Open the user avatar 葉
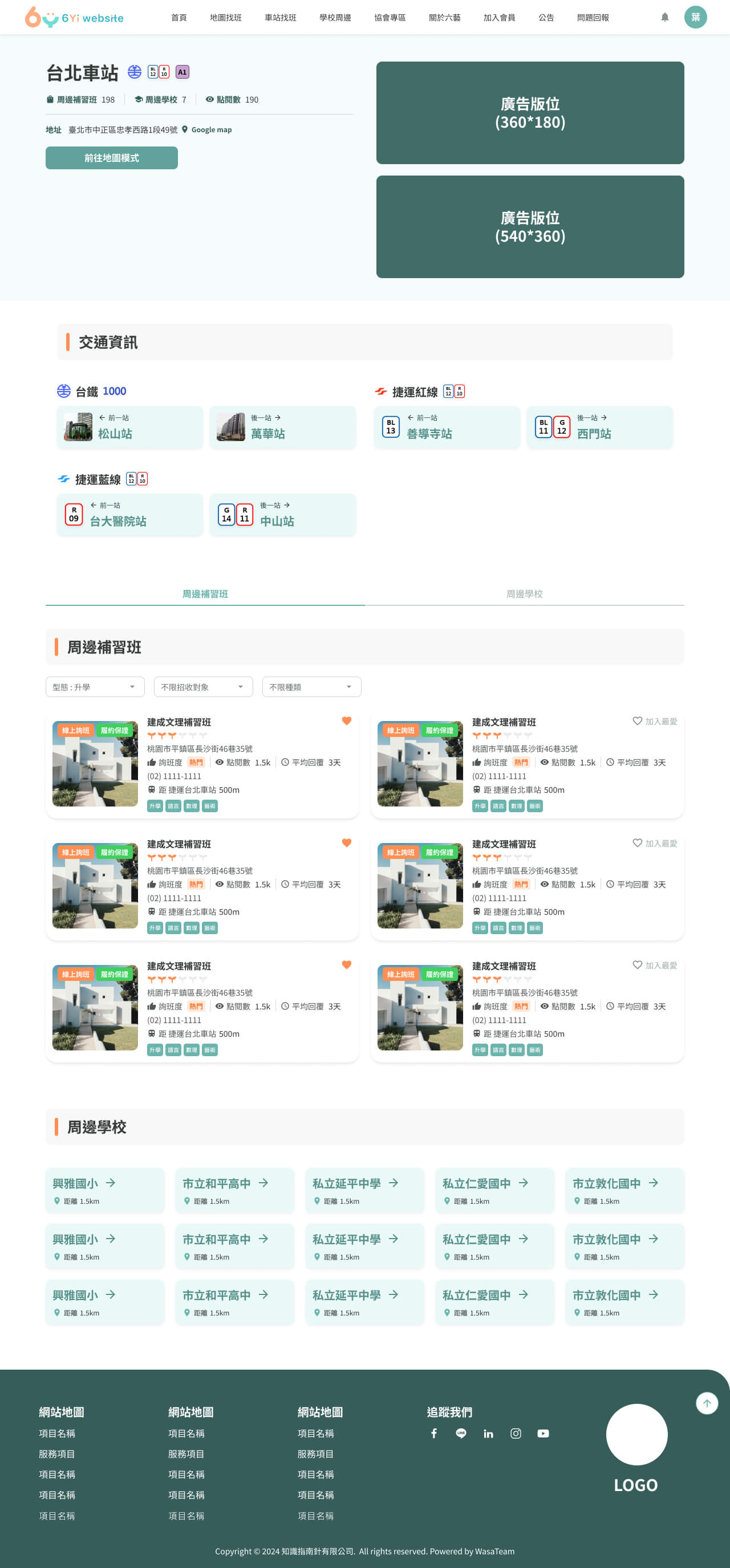The width and height of the screenshot is (730, 1568). coord(695,17)
